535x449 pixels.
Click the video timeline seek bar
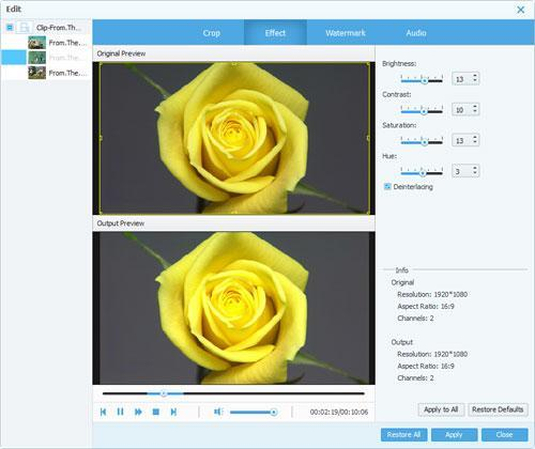tap(233, 393)
